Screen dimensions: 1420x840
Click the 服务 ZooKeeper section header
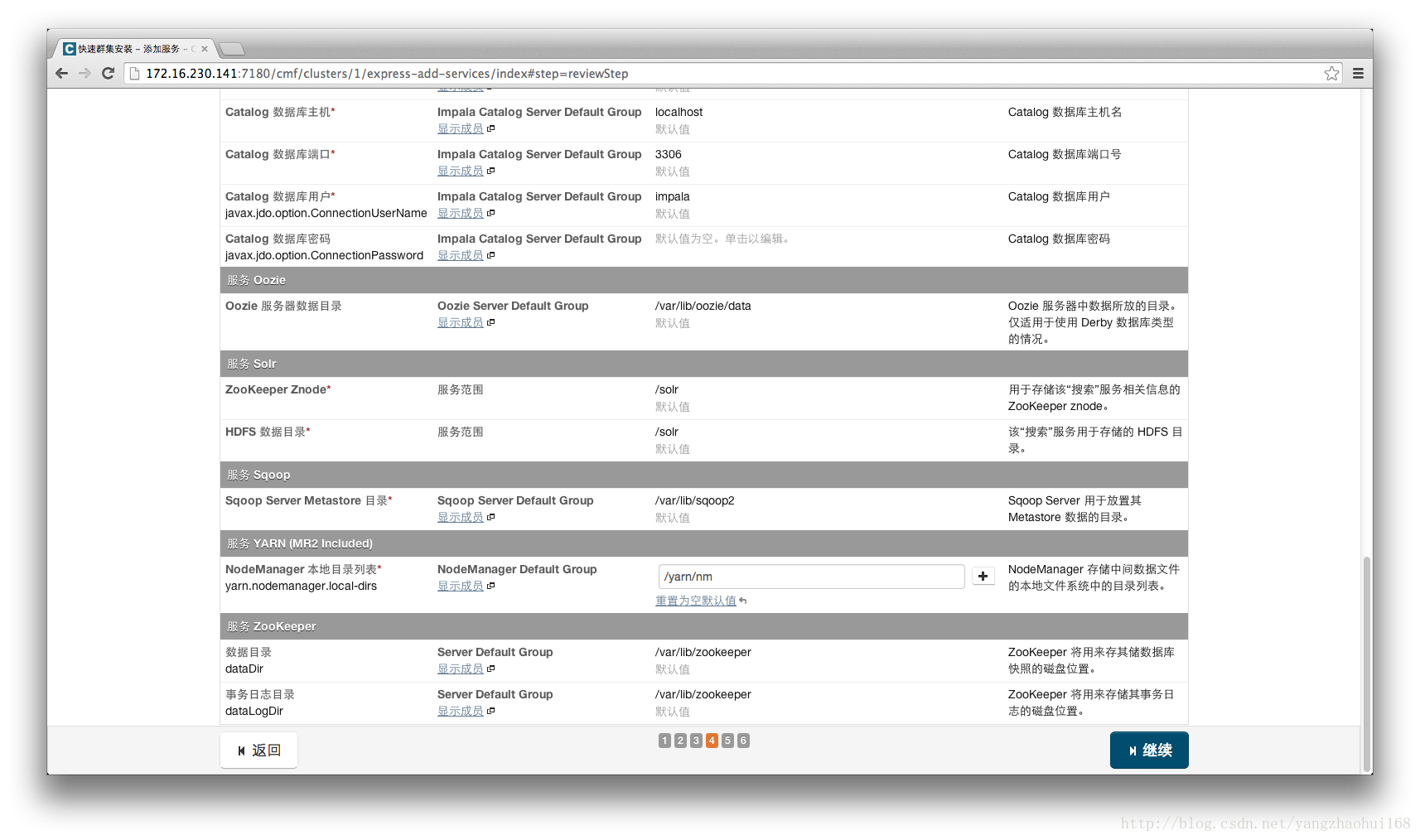click(x=704, y=626)
